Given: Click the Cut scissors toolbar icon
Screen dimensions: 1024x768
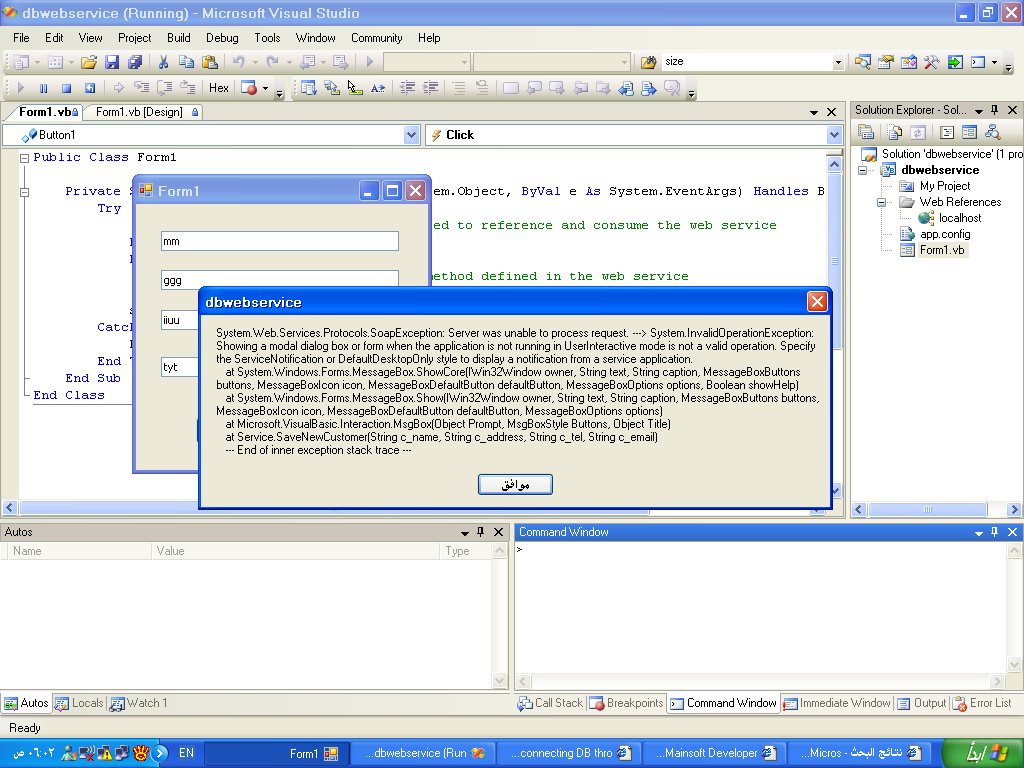Looking at the screenshot, I should 163,62.
